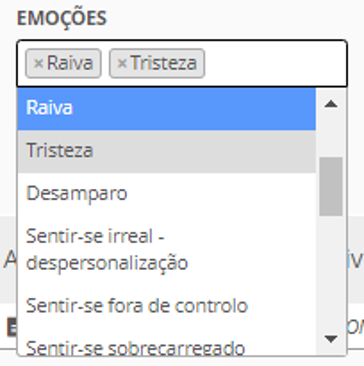Click the dropdown scrollbar thumb
This screenshot has height=366, width=364.
tap(331, 187)
